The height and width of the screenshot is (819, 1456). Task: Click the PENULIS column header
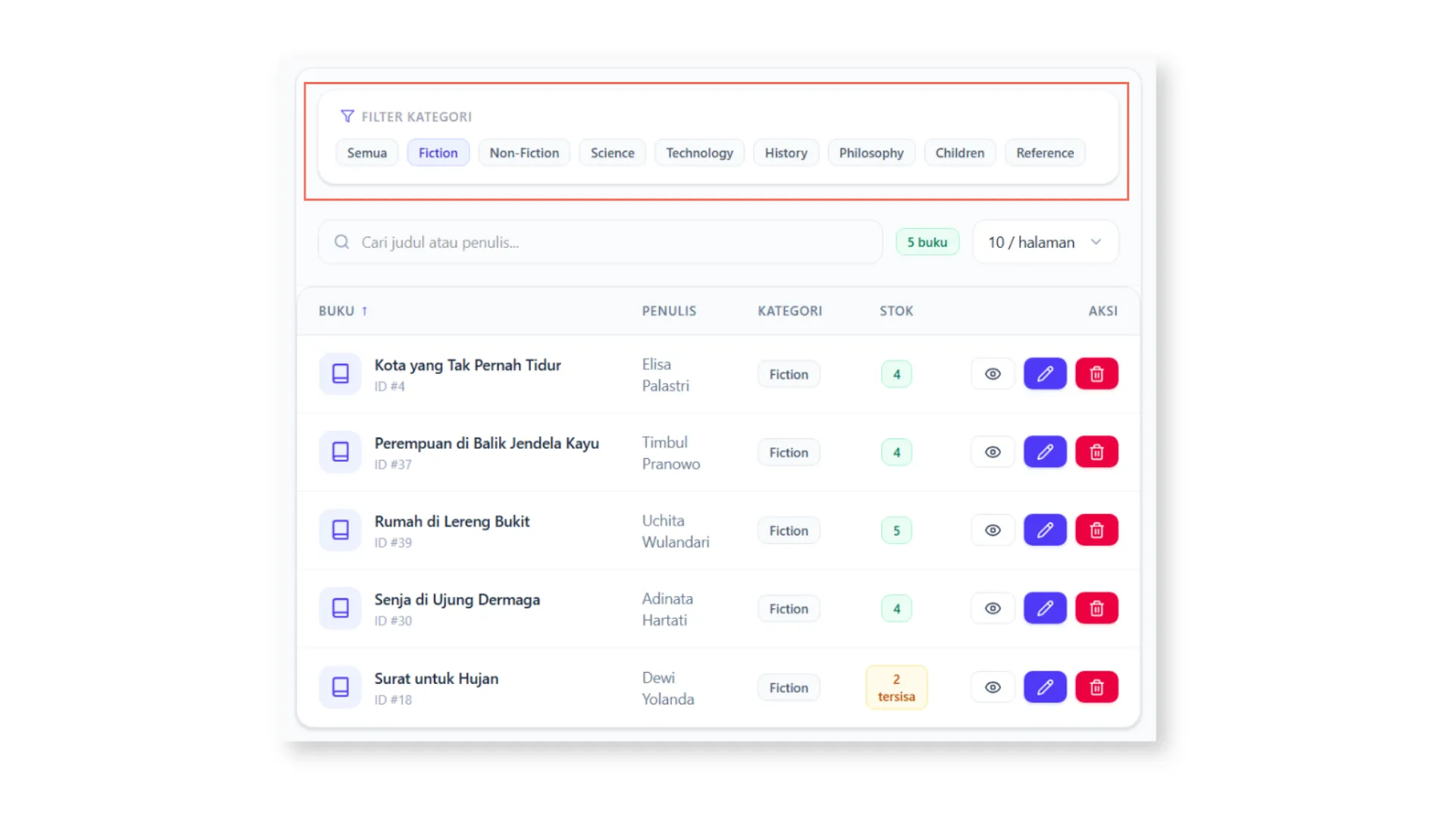click(x=669, y=311)
